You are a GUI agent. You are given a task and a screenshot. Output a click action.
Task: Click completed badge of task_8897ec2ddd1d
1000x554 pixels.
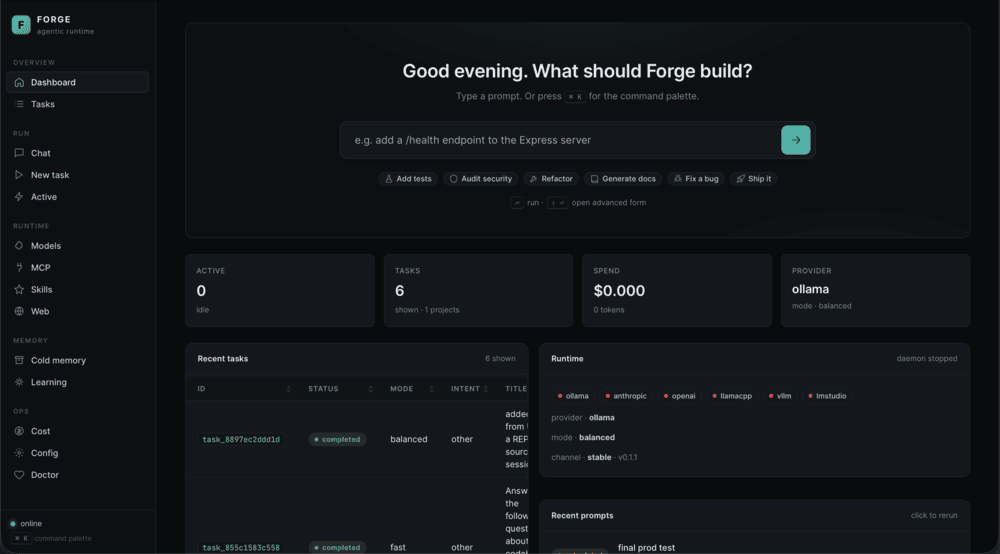[x=337, y=439]
